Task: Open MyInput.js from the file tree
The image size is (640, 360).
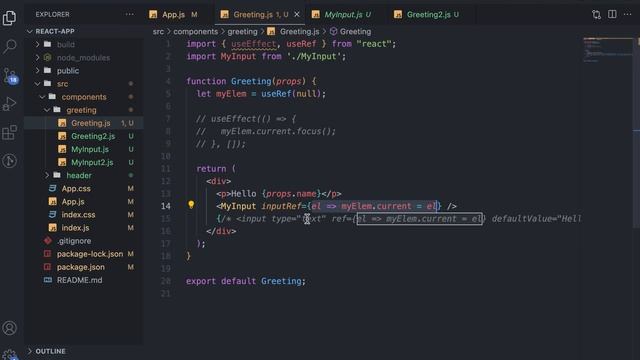Action: [84, 149]
